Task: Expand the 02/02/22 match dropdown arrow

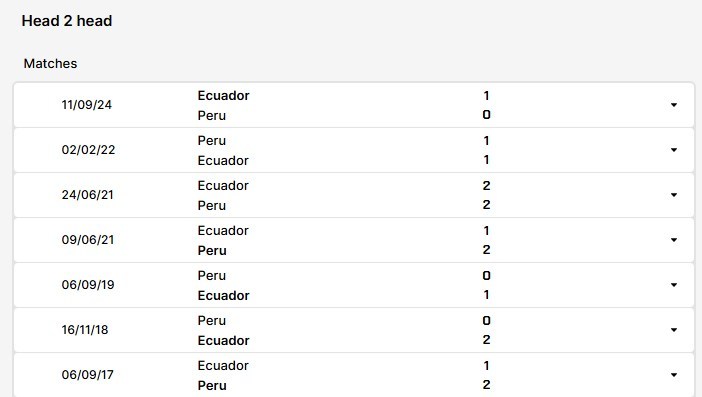Action: pyautogui.click(x=673, y=150)
